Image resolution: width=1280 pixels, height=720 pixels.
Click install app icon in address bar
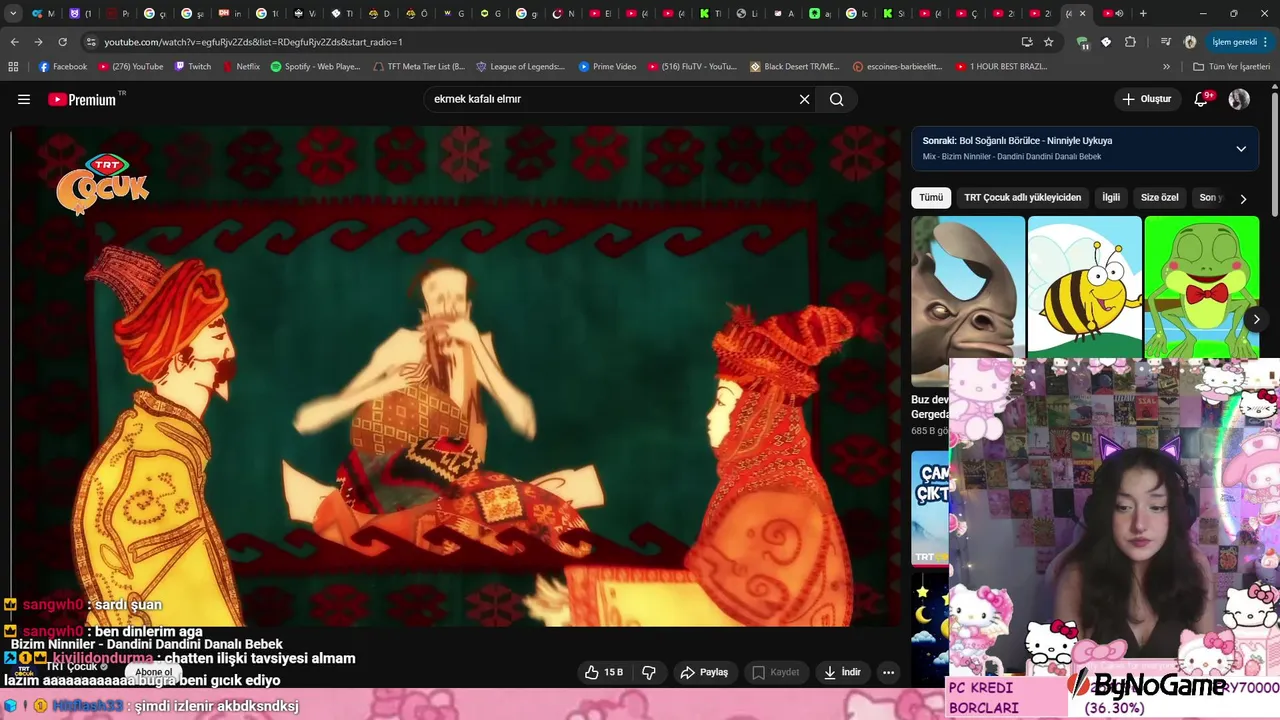tap(1027, 42)
